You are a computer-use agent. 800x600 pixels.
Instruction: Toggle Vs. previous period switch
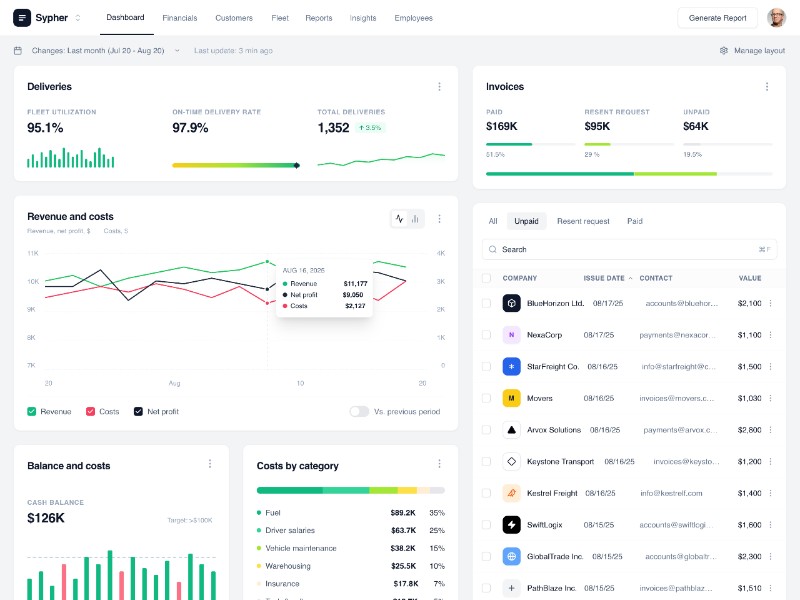(359, 411)
